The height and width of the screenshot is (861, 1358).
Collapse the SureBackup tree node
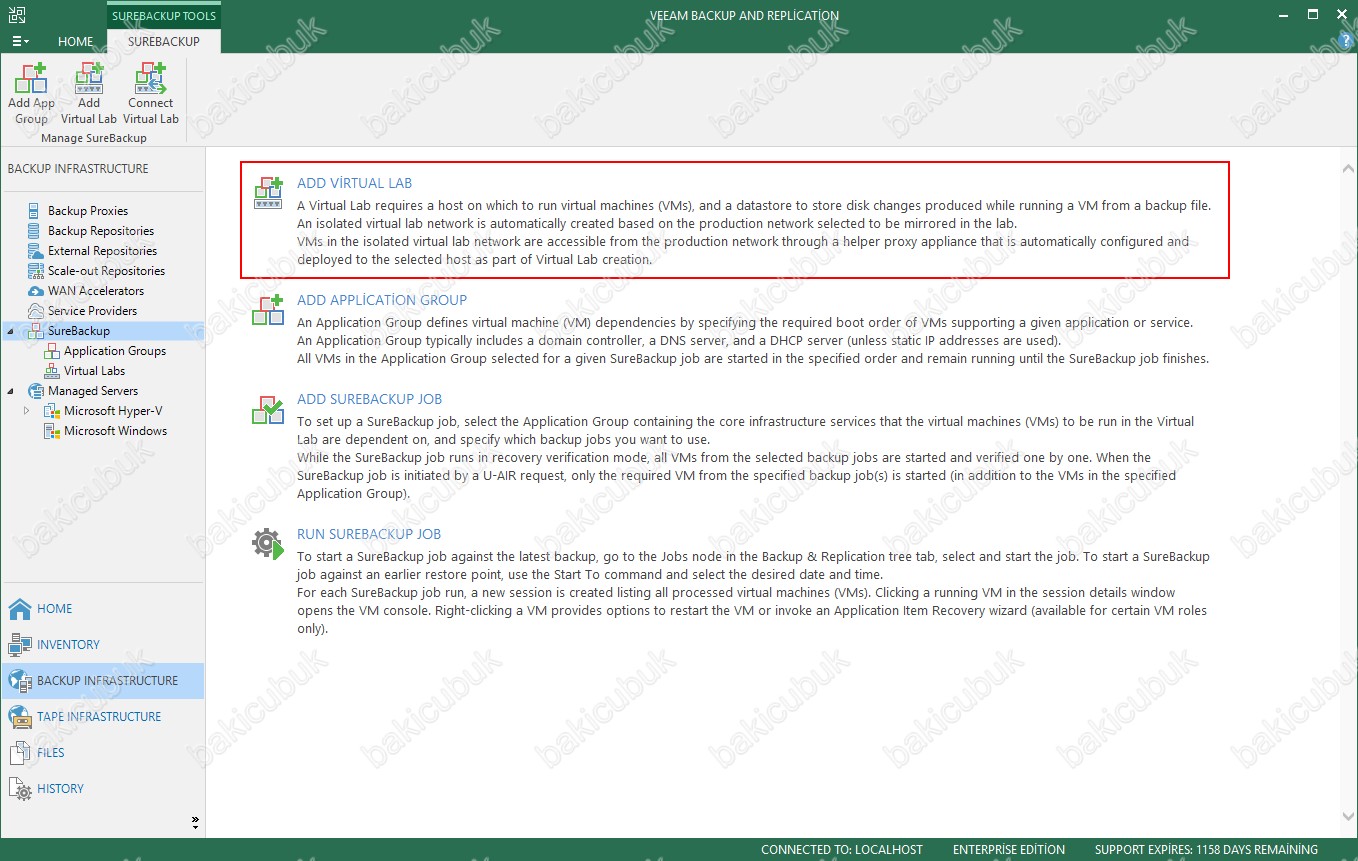[11, 331]
